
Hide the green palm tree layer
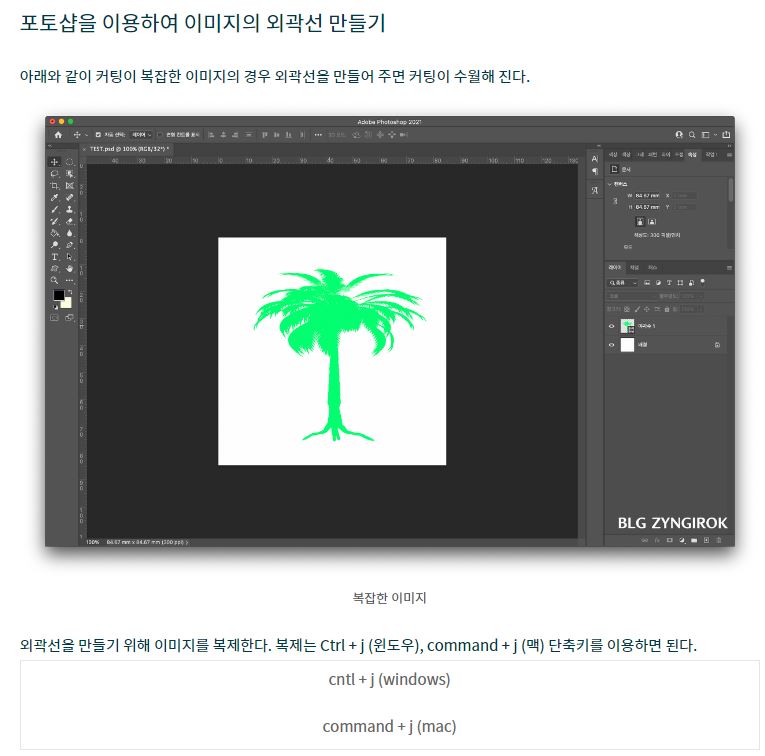coord(611,326)
